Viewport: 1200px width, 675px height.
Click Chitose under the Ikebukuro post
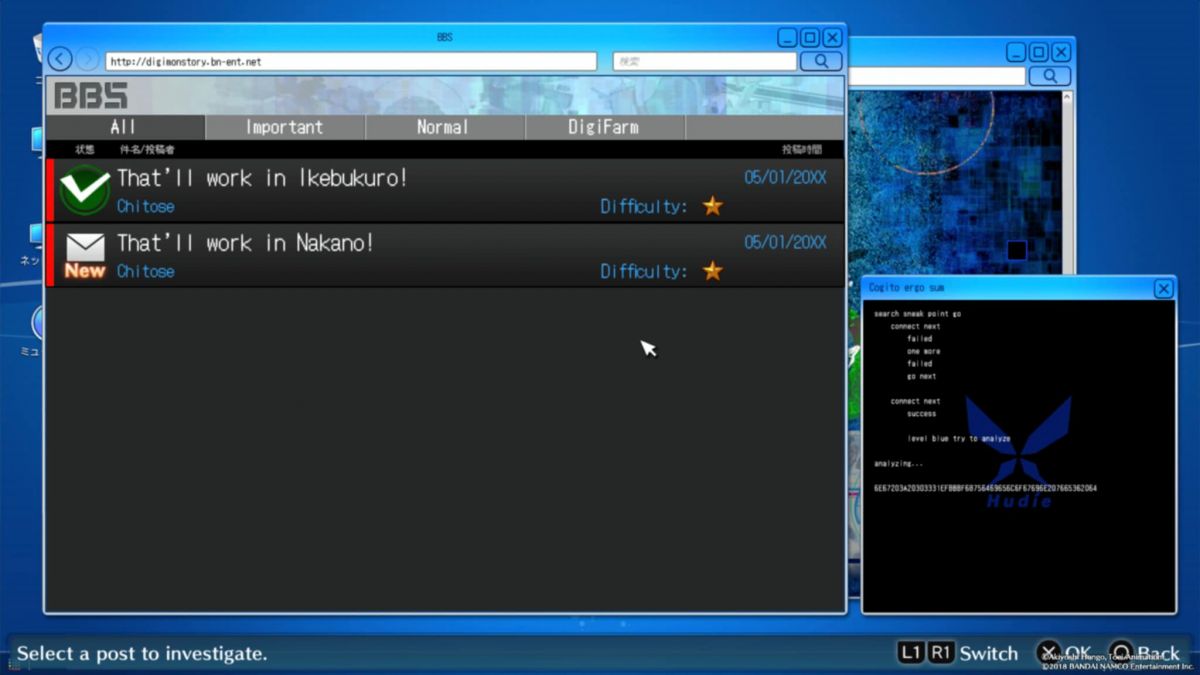tap(145, 206)
